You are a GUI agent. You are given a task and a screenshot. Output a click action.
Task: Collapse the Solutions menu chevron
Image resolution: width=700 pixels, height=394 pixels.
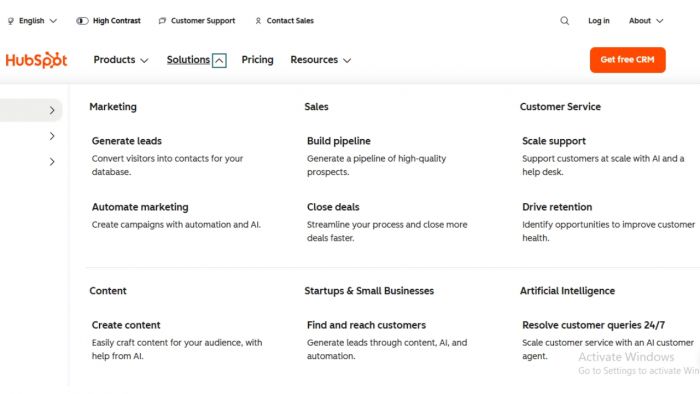coord(219,60)
